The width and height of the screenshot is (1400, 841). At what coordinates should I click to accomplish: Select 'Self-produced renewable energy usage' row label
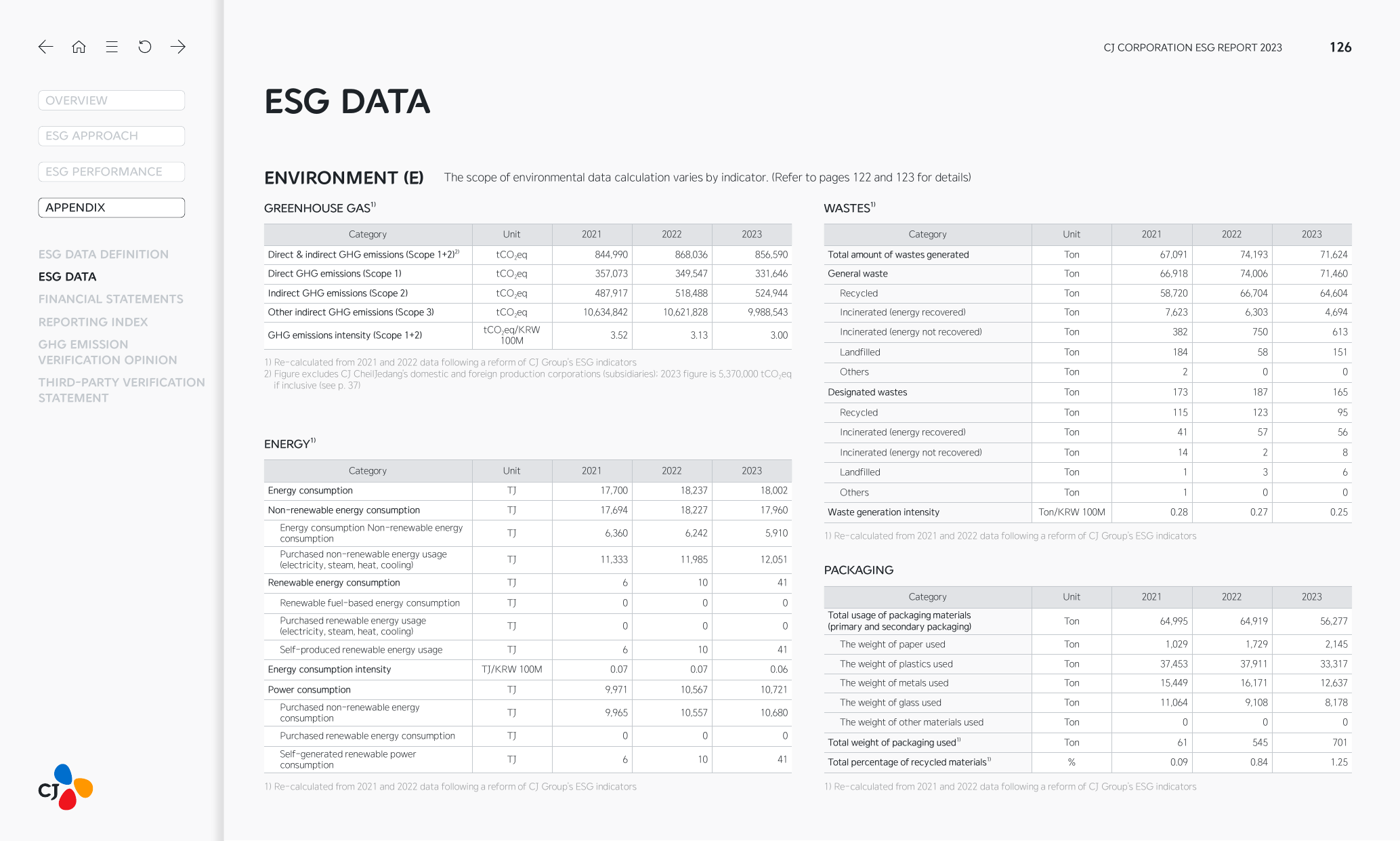361,650
